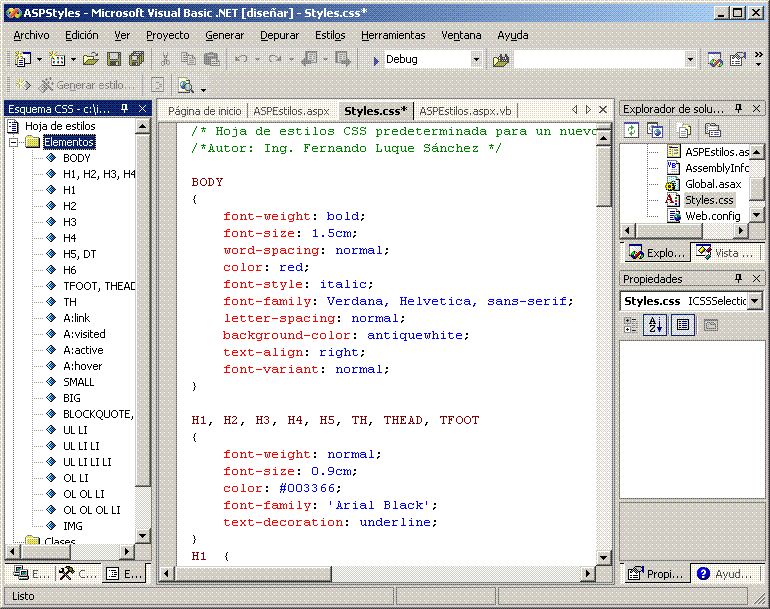Open the Depurar menu

coord(279,35)
